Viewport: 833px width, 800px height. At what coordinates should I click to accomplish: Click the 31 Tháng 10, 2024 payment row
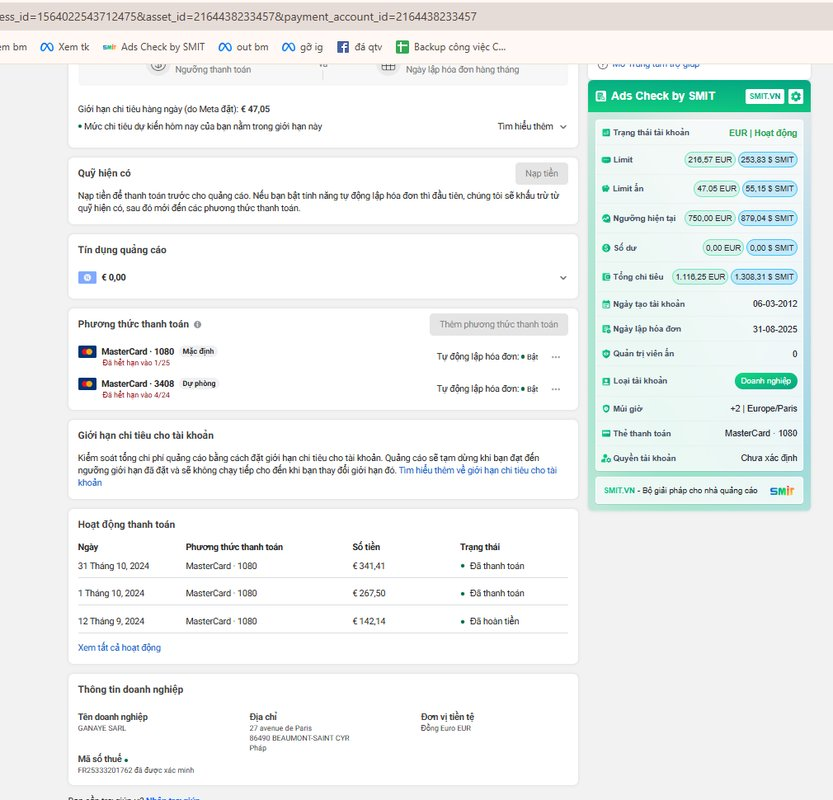(322, 566)
